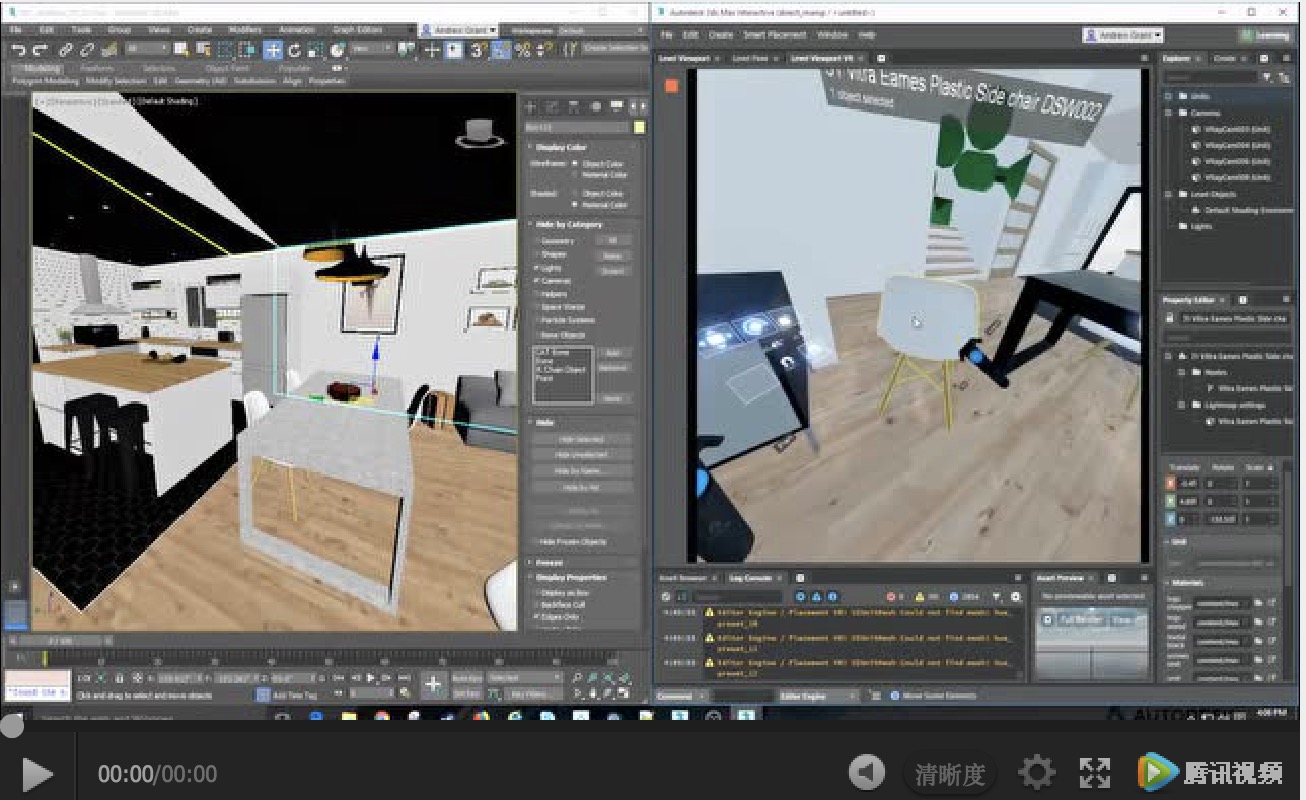This screenshot has width=1306, height=800.
Task: Click the Learning button
Action: click(1264, 35)
